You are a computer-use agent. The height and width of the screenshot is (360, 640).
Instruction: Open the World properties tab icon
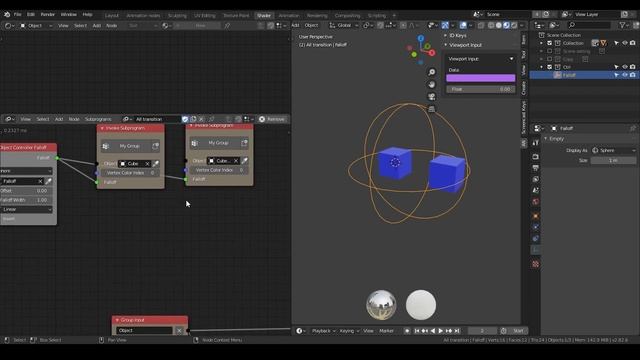(536, 202)
